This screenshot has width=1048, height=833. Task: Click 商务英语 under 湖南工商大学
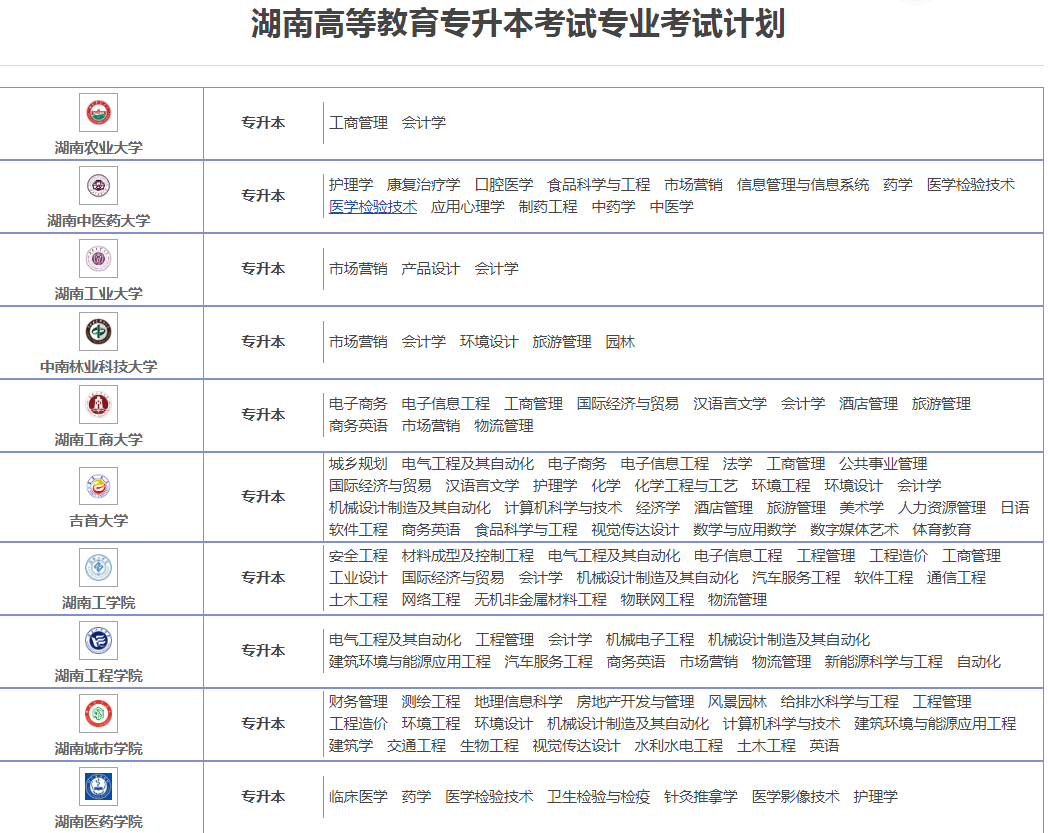(358, 427)
